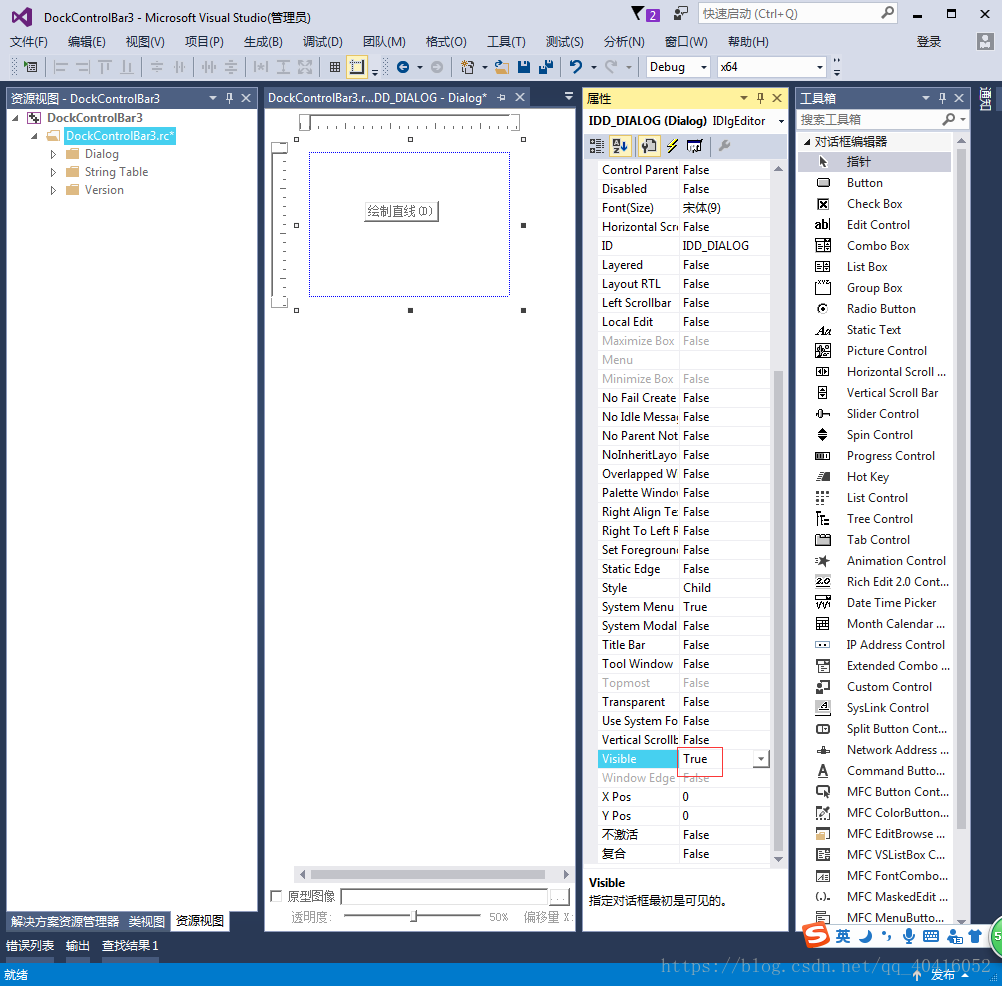This screenshot has height=986, width=1002.
Task: Select the Slider Control tool
Action: tap(875, 414)
